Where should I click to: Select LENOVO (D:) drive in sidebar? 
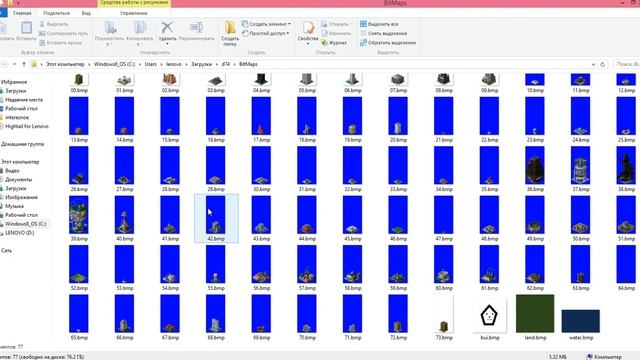pyautogui.click(x=19, y=233)
